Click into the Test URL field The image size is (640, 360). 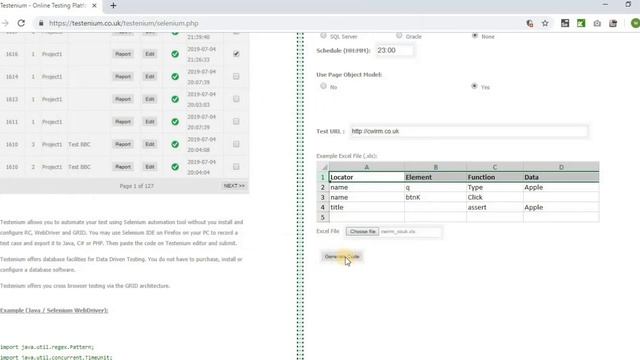click(469, 131)
